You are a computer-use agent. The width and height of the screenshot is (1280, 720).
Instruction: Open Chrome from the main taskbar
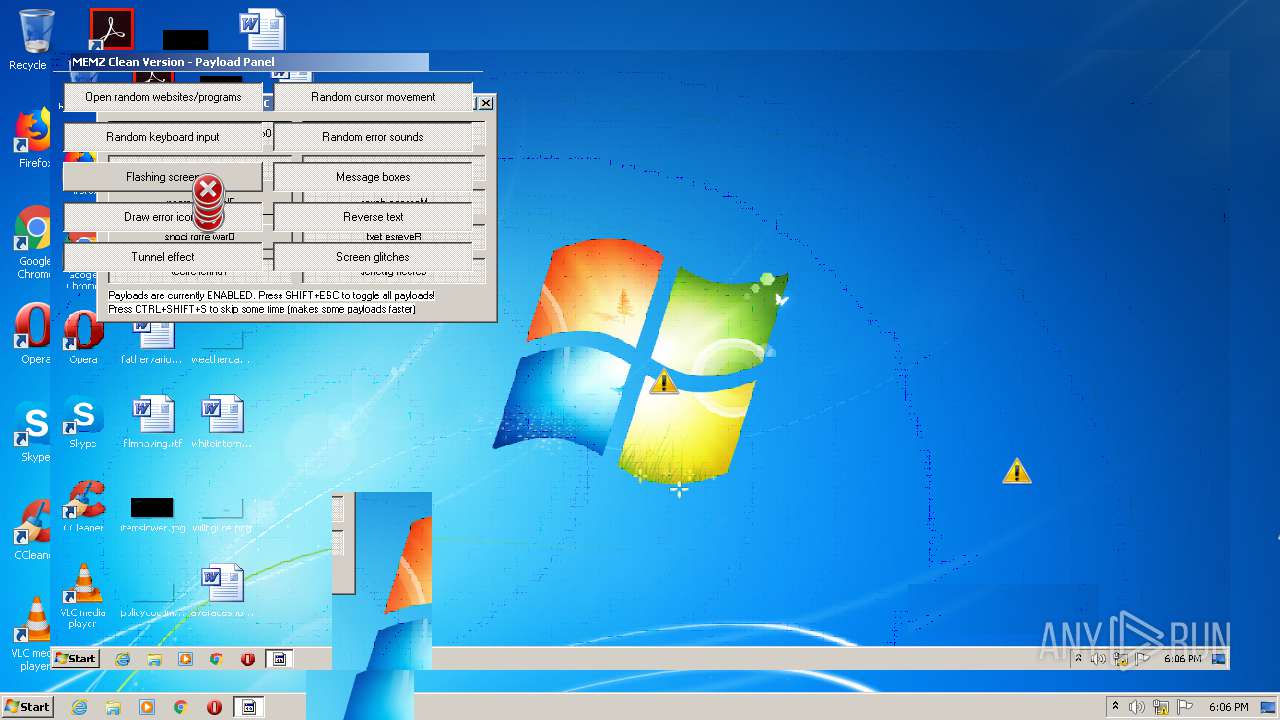click(181, 707)
